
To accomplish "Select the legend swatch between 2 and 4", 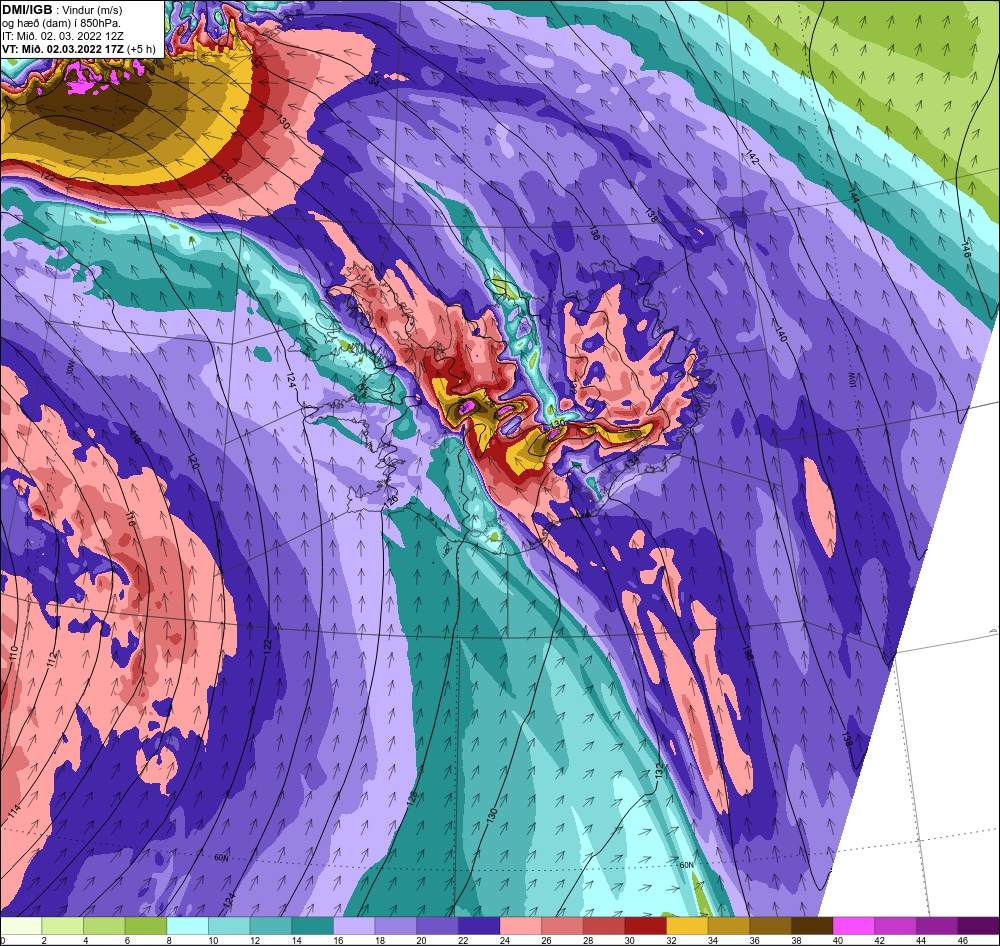I will [x=62, y=926].
